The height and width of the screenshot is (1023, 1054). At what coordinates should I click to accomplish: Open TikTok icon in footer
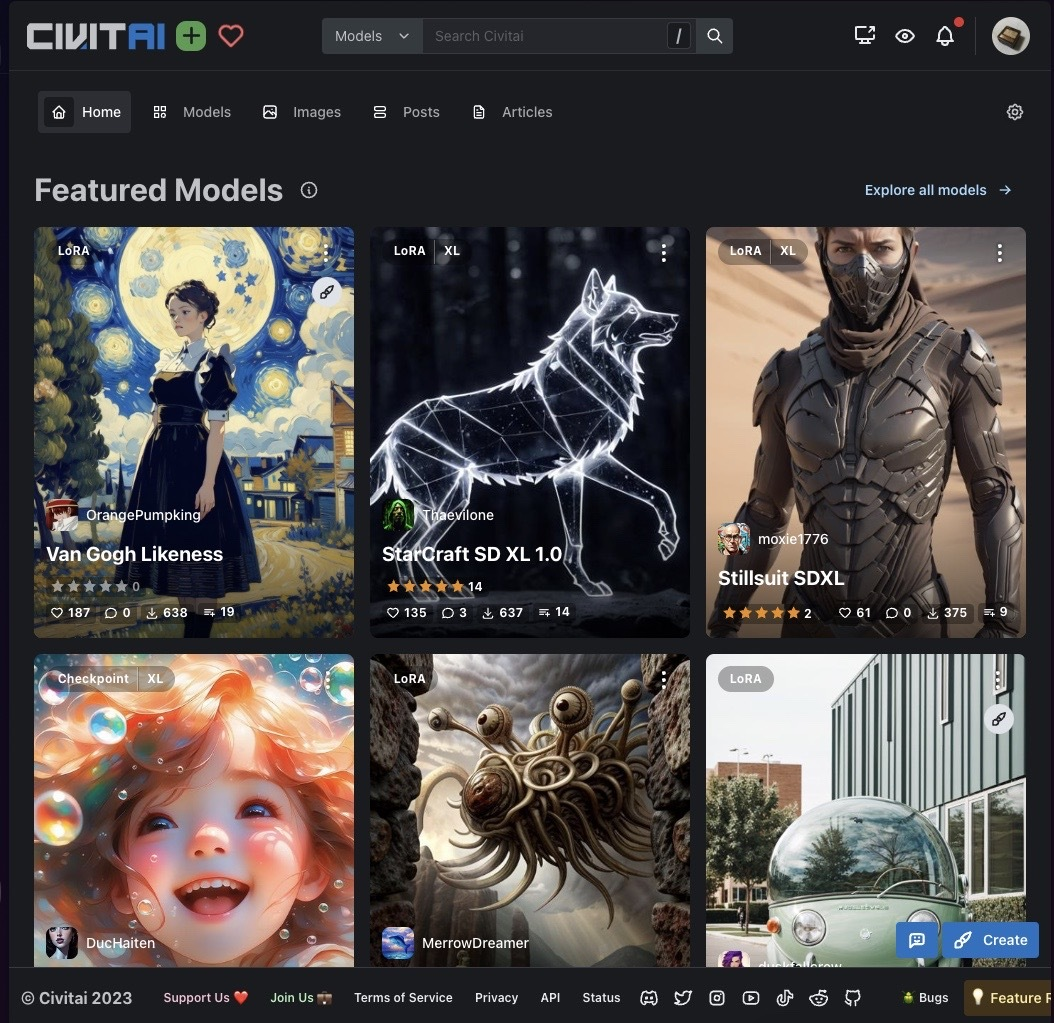pos(784,997)
